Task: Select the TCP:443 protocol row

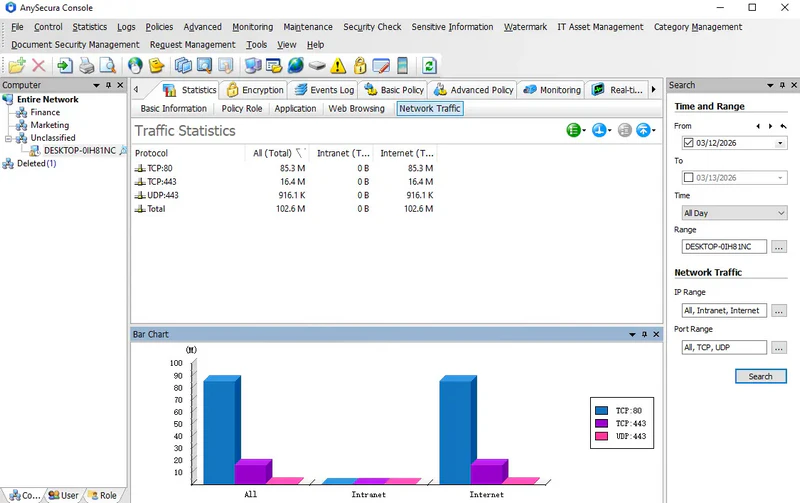Action: tap(284, 182)
